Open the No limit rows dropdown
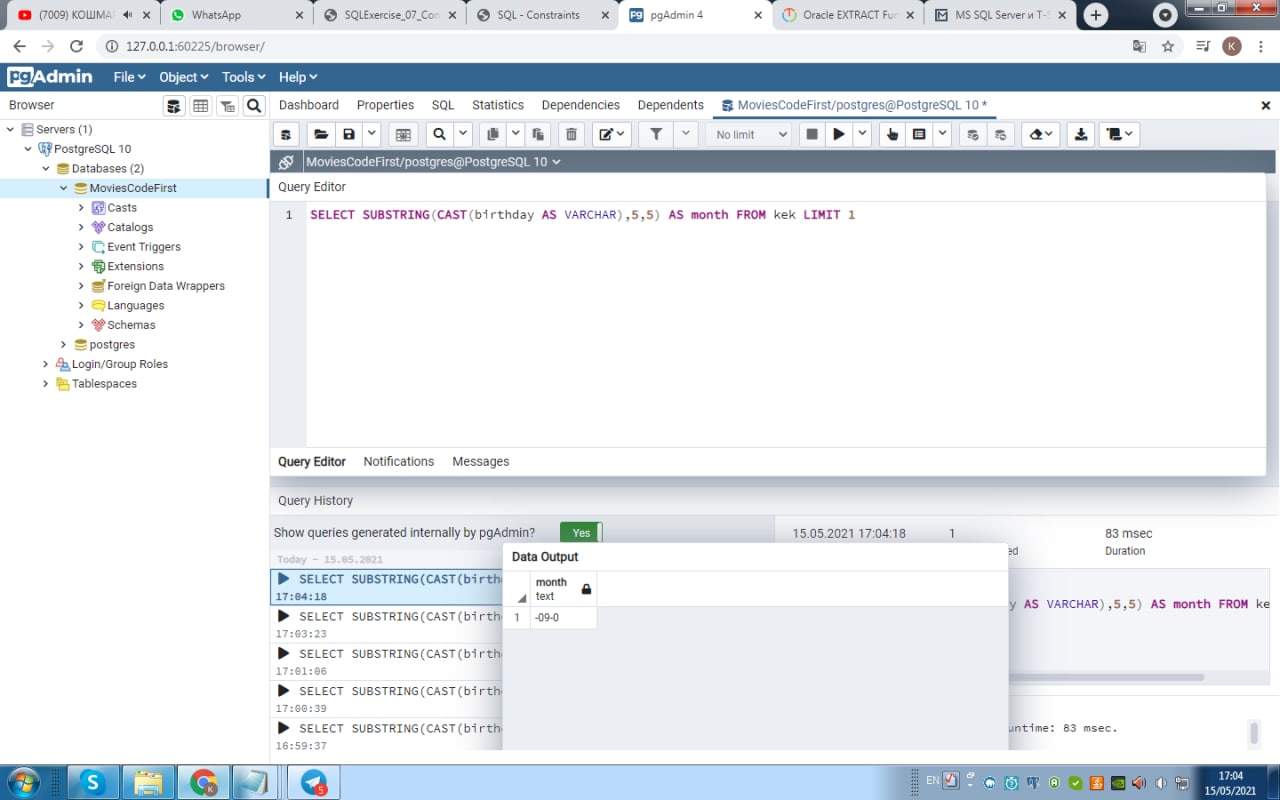 click(751, 134)
